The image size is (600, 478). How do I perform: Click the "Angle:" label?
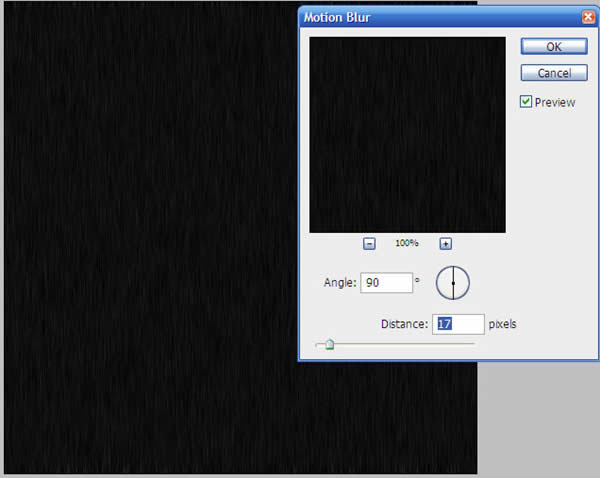[340, 283]
